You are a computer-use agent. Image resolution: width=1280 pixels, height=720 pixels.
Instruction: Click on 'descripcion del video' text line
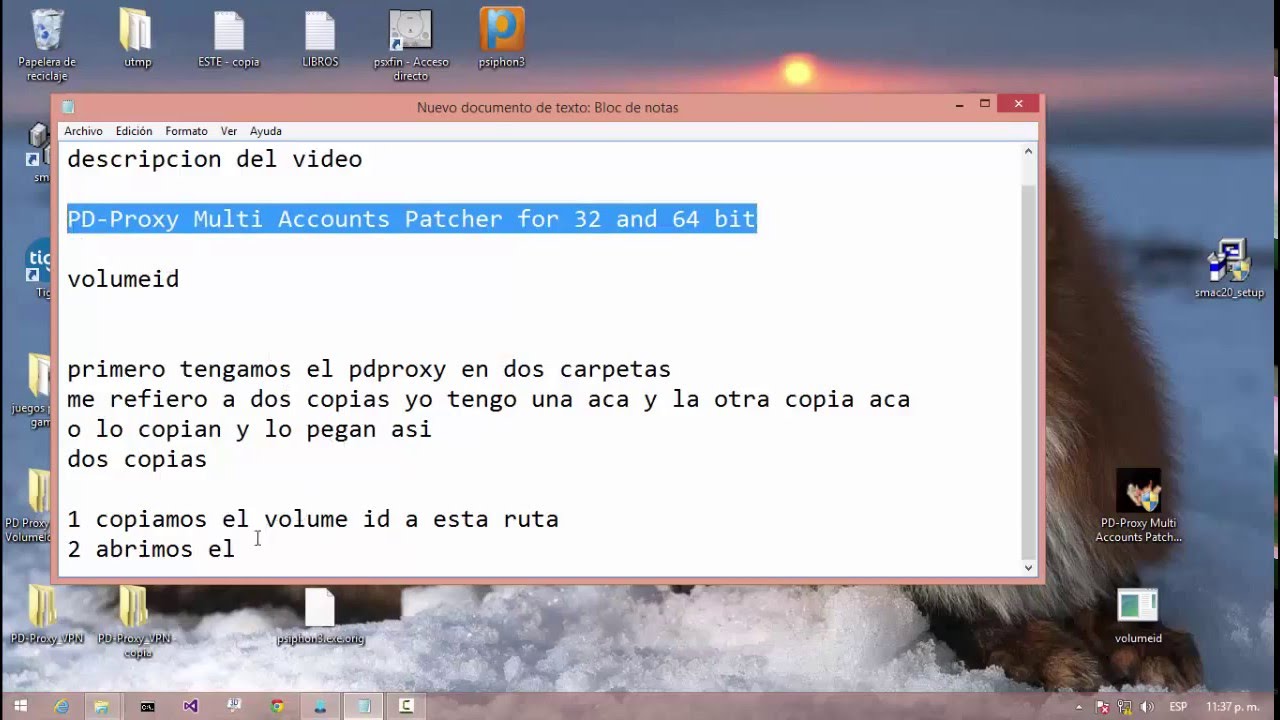[x=215, y=159]
